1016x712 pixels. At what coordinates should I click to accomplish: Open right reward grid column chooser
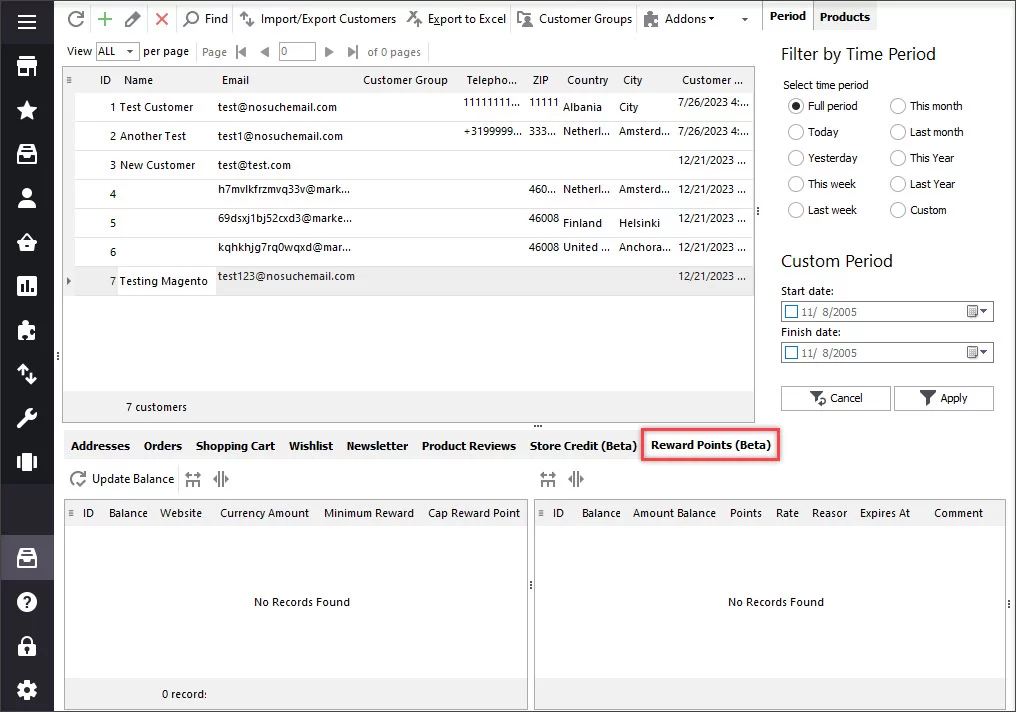coord(541,513)
